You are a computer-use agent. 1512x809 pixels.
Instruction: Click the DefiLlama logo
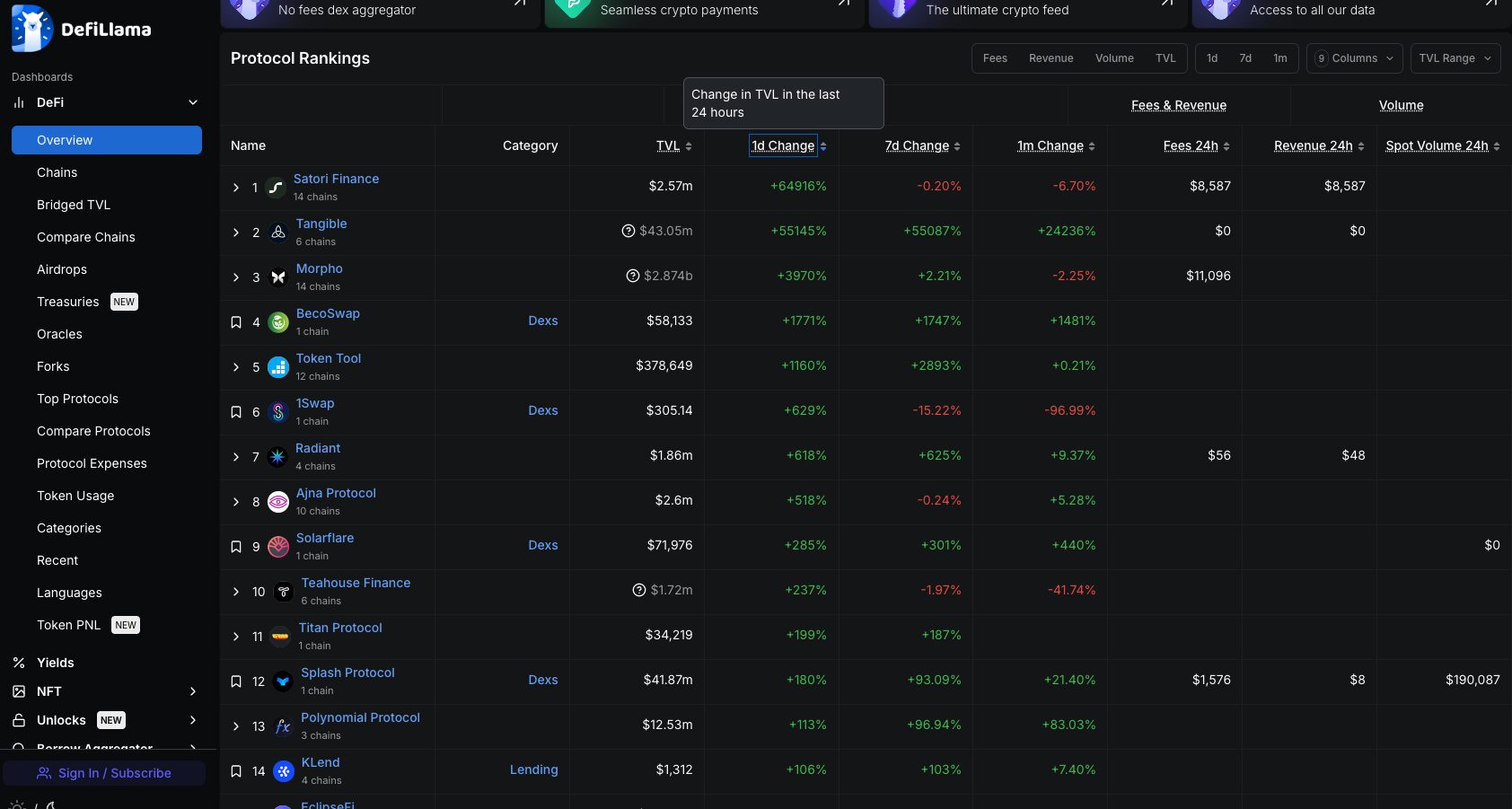[81, 29]
